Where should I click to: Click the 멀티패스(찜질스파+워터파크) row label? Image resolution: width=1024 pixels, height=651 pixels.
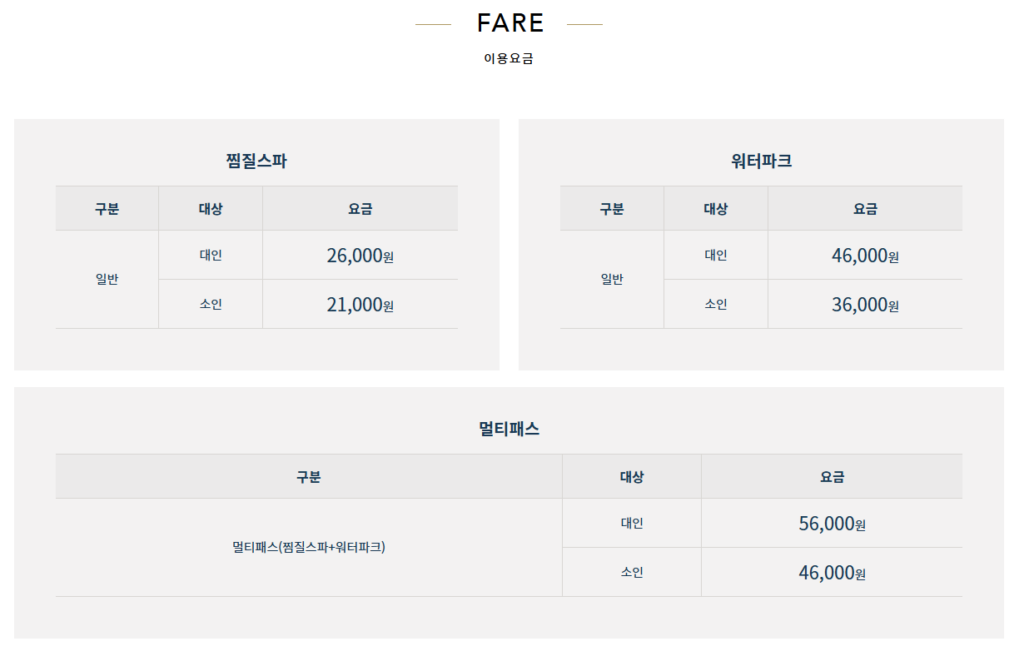tap(309, 548)
